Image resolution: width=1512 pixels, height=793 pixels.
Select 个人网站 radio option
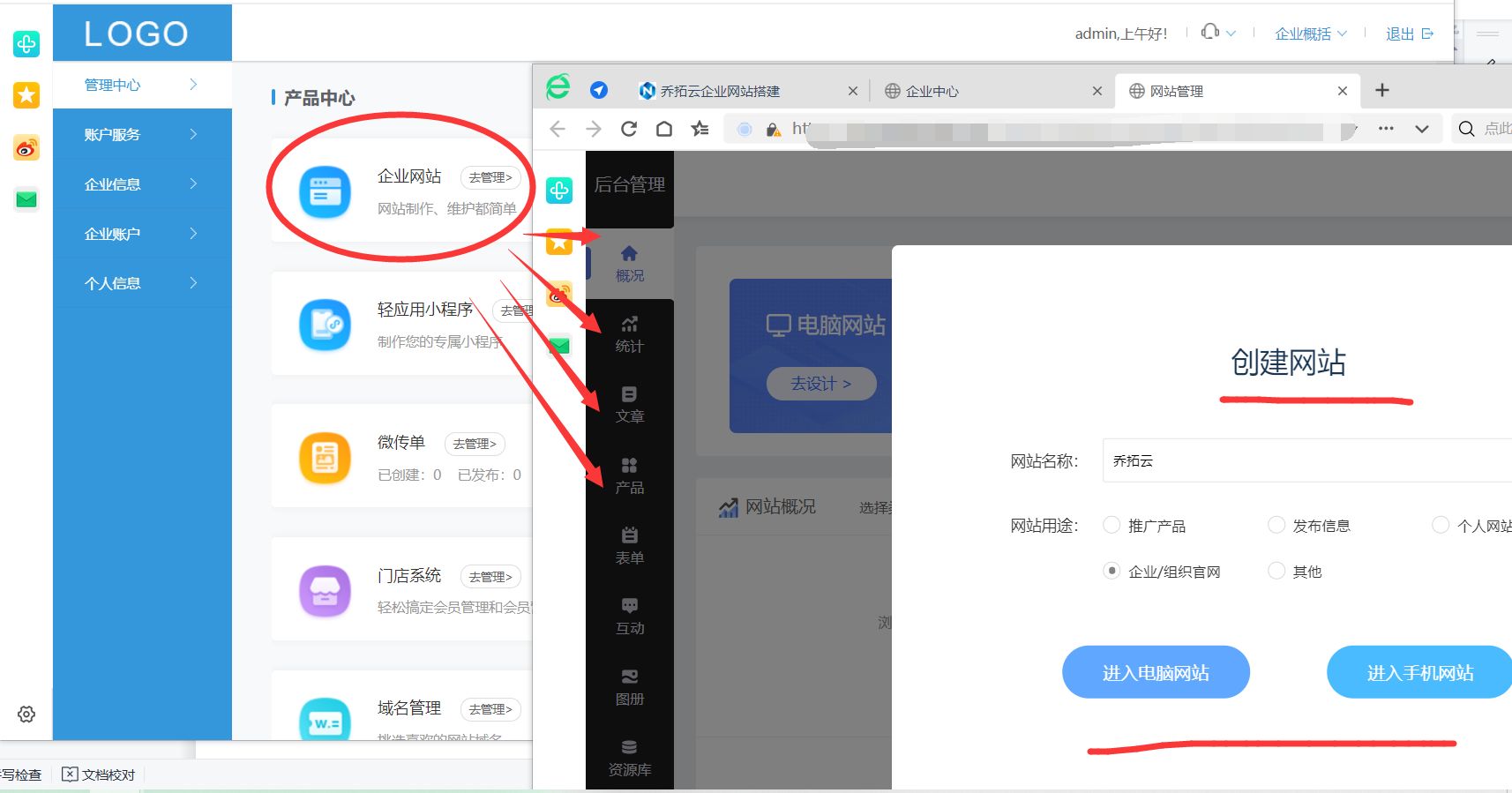(x=1441, y=525)
